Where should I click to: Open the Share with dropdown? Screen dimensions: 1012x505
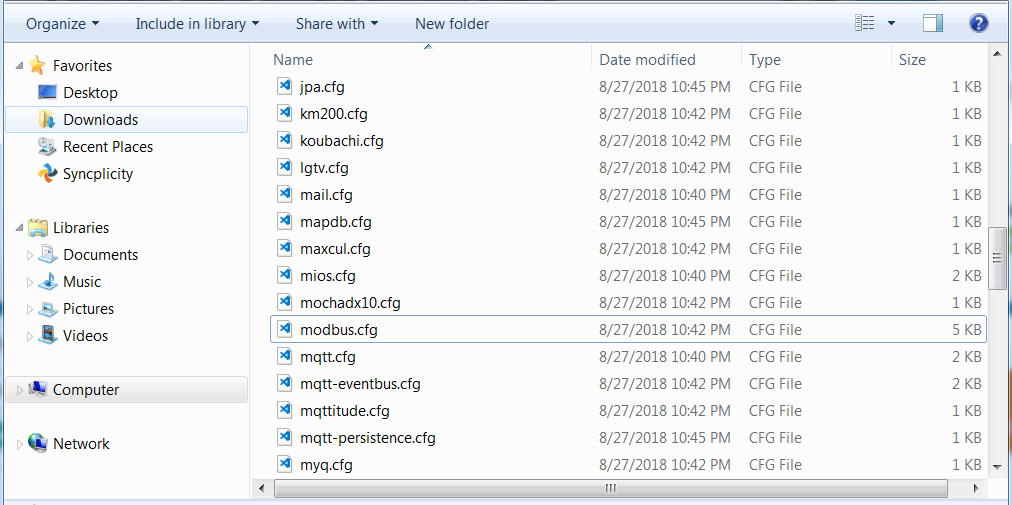point(336,23)
